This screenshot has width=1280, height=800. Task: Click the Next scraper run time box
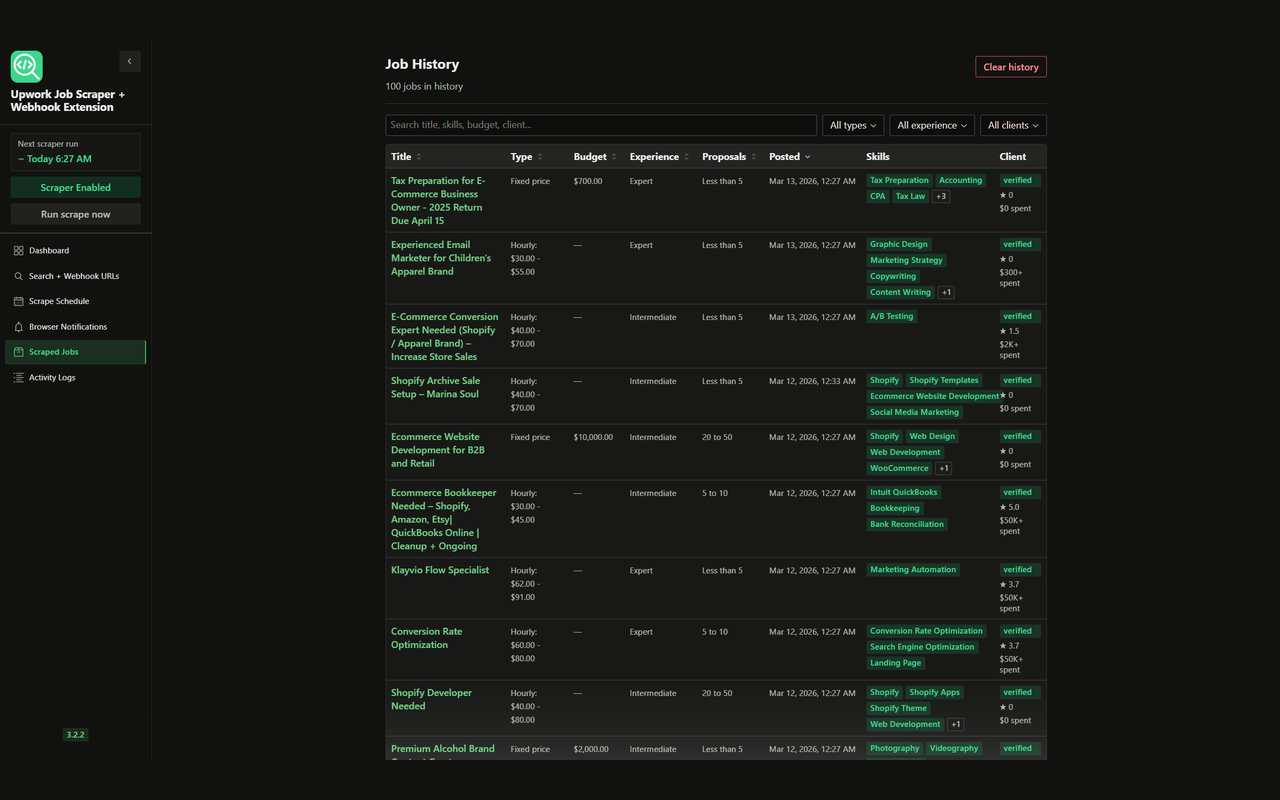(76, 152)
